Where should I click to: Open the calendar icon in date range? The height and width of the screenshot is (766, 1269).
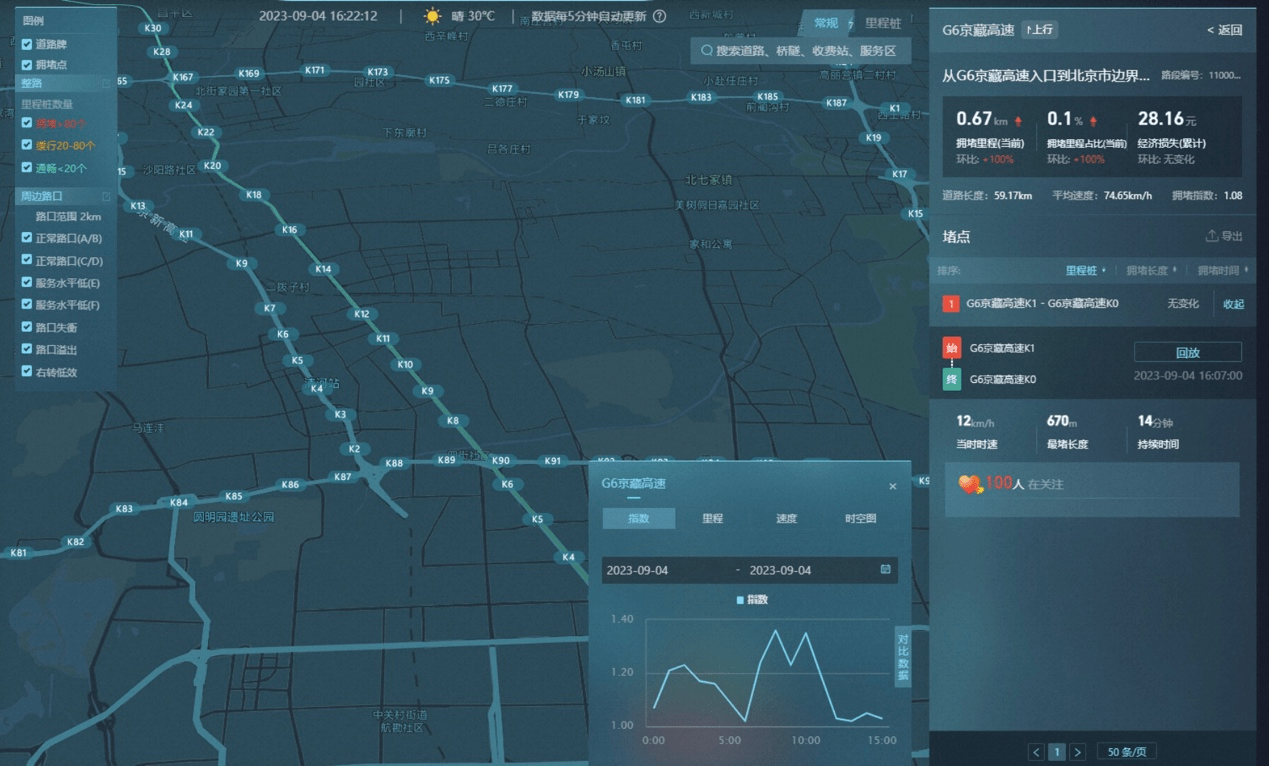pyautogui.click(x=885, y=569)
